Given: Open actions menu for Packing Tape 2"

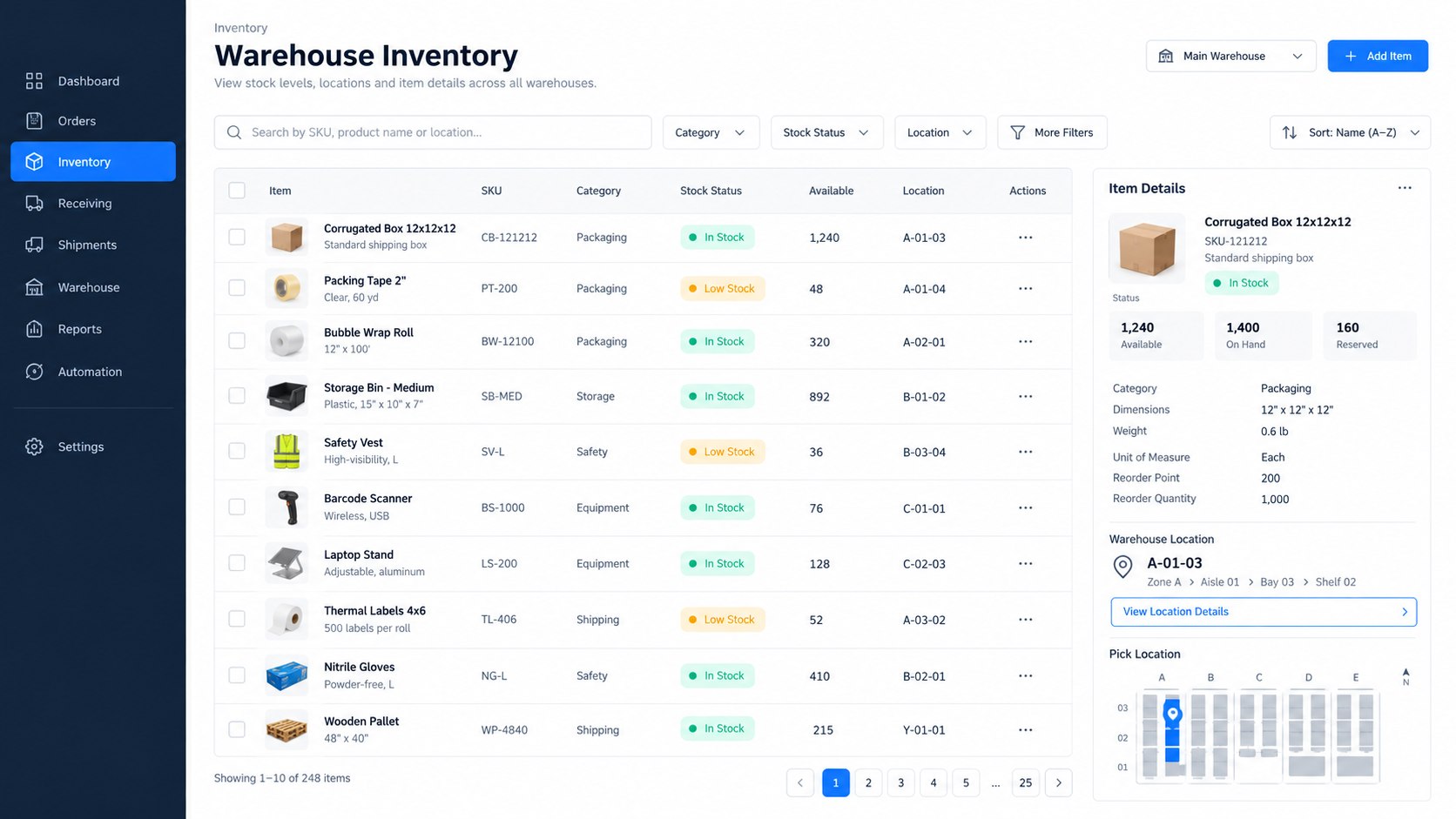Looking at the screenshot, I should click(x=1026, y=289).
